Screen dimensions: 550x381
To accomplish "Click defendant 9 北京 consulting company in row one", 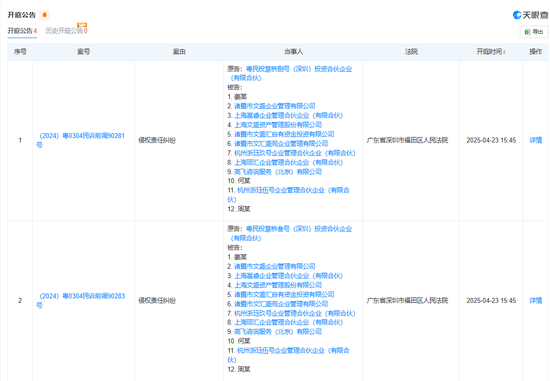I will [278, 172].
